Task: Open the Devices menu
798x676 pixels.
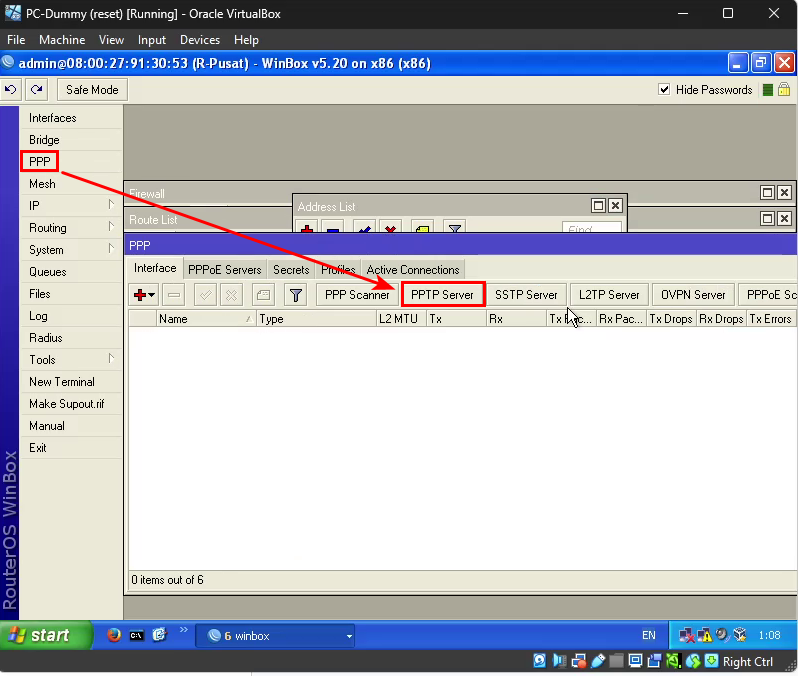Action: (x=200, y=40)
